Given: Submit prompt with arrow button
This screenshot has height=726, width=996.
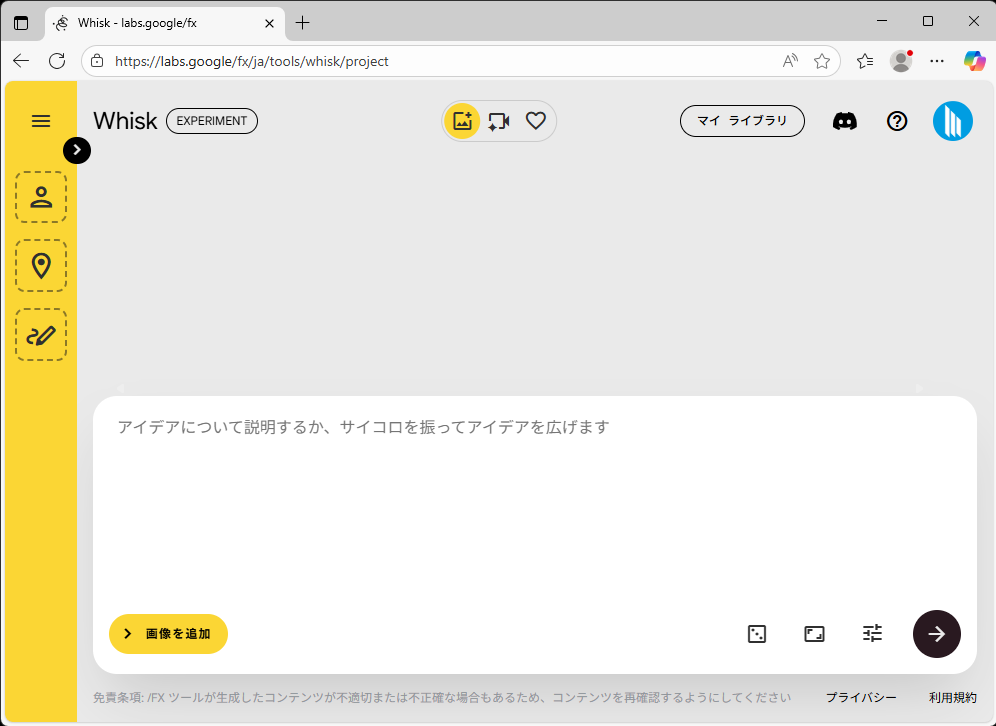Looking at the screenshot, I should pyautogui.click(x=936, y=634).
